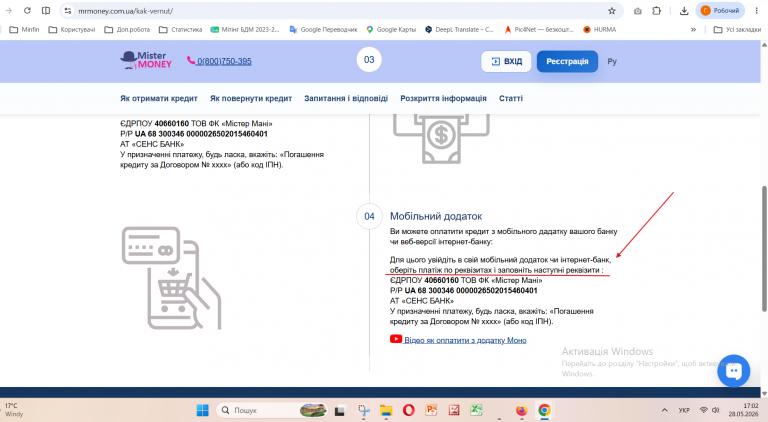This screenshot has width=768, height=422.
Task: Expand the hidden bookmarks chevron
Action: pyautogui.click(x=694, y=29)
